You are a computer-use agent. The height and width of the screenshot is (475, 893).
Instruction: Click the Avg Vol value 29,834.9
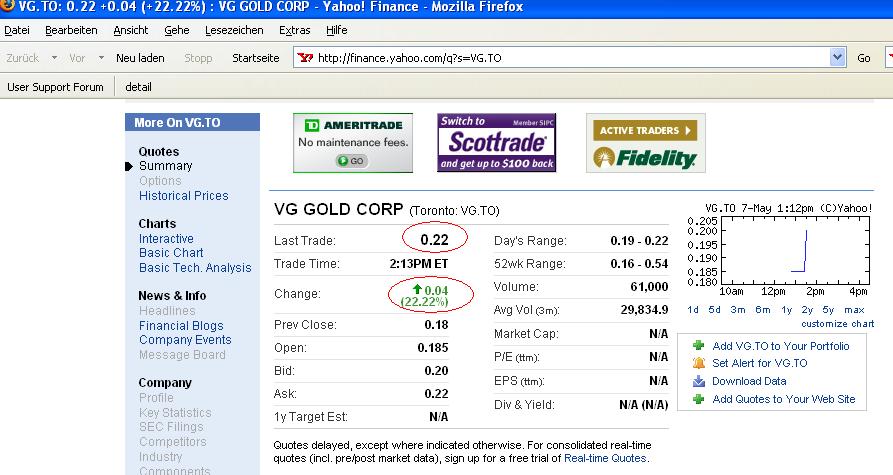[x=644, y=309]
